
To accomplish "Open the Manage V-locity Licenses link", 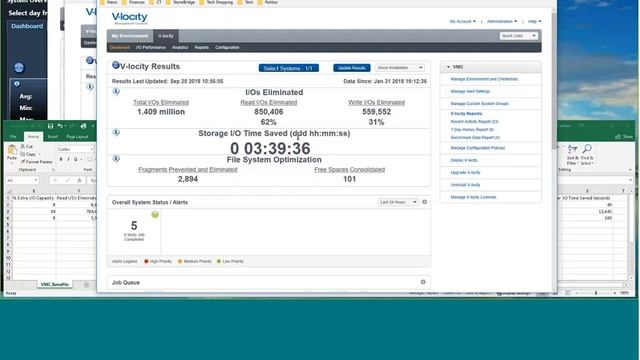I will pyautogui.click(x=473, y=197).
